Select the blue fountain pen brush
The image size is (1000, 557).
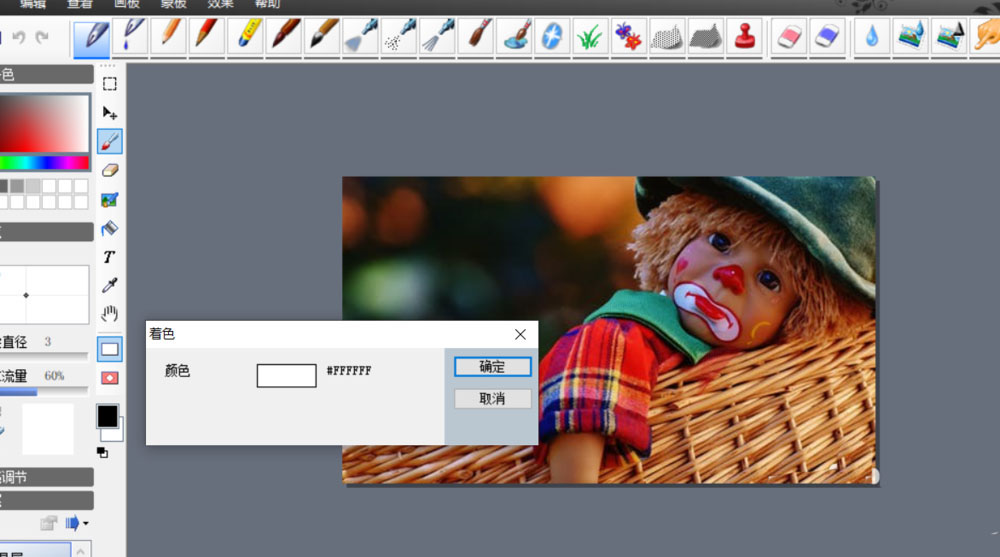click(92, 37)
